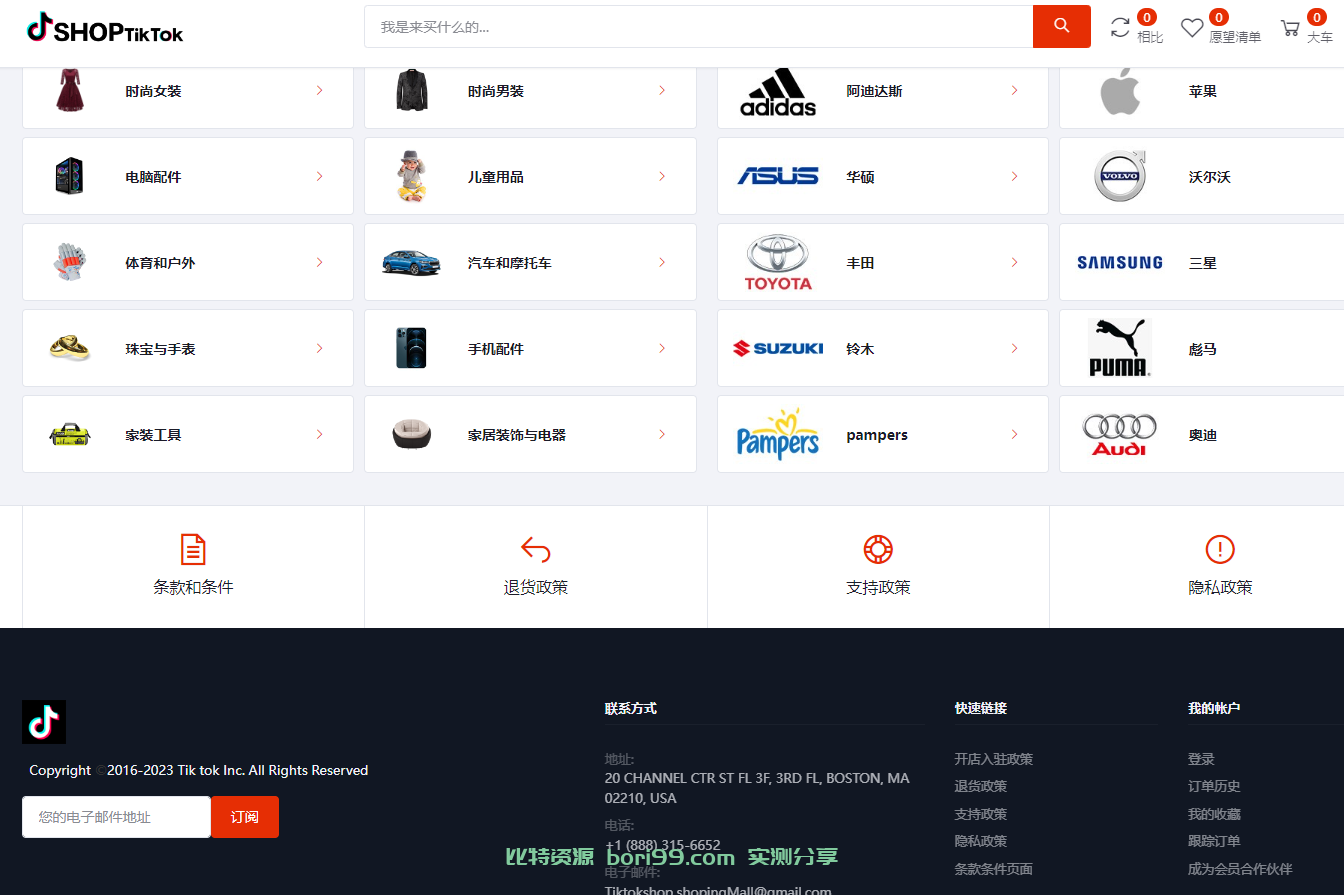
Task: Click the blue car image for 汽车和摩托车
Action: click(x=411, y=262)
